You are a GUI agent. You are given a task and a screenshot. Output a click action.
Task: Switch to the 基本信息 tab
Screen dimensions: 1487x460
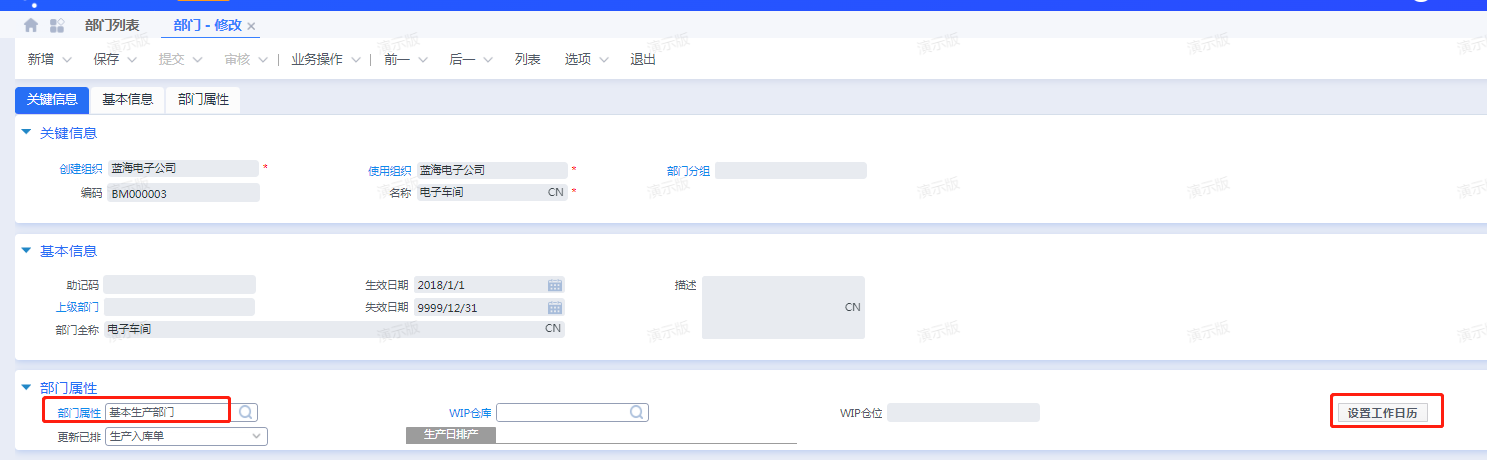pyautogui.click(x=127, y=100)
